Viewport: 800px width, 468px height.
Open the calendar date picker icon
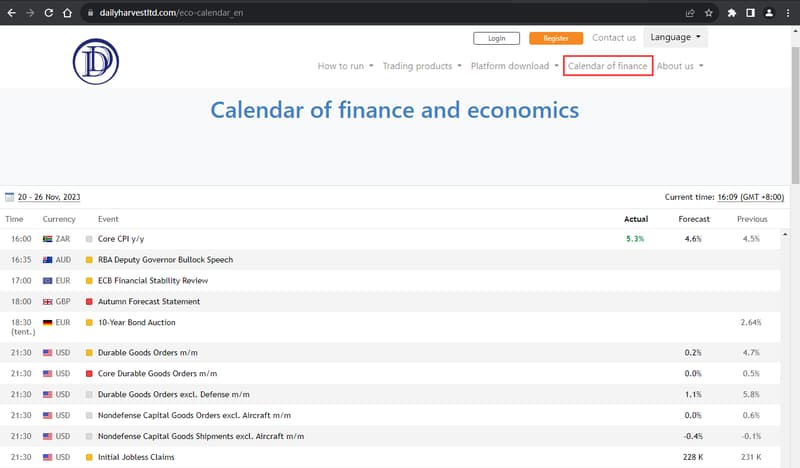coord(9,197)
